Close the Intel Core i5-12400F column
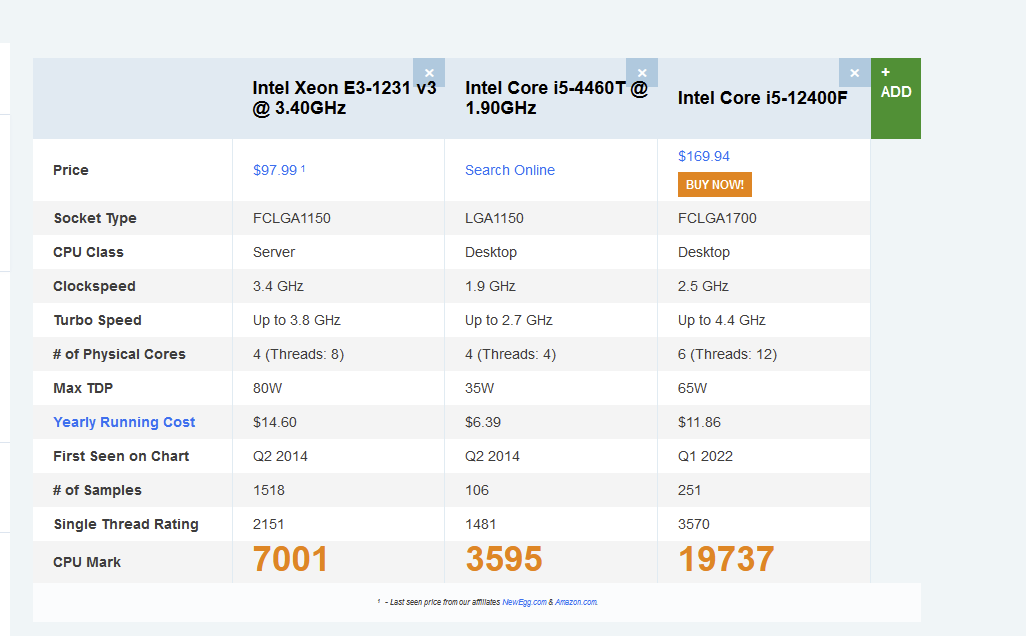 pyautogui.click(x=854, y=73)
